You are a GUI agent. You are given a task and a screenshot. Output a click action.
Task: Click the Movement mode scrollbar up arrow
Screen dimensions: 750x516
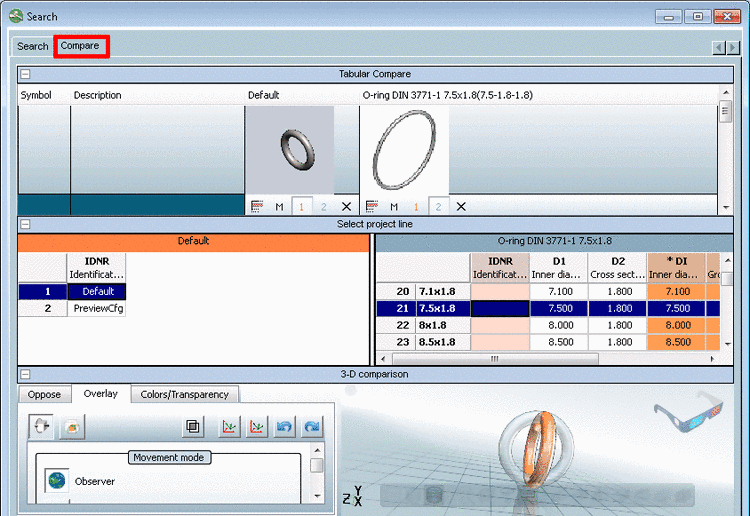tap(317, 450)
